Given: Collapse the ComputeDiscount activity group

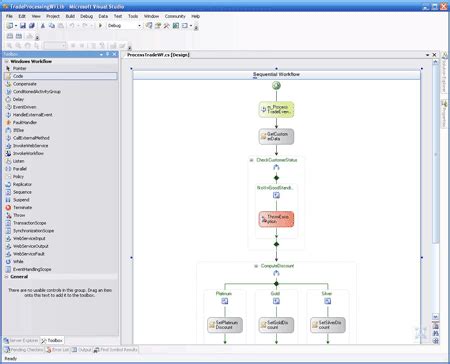Looking at the screenshot, I should [256, 266].
